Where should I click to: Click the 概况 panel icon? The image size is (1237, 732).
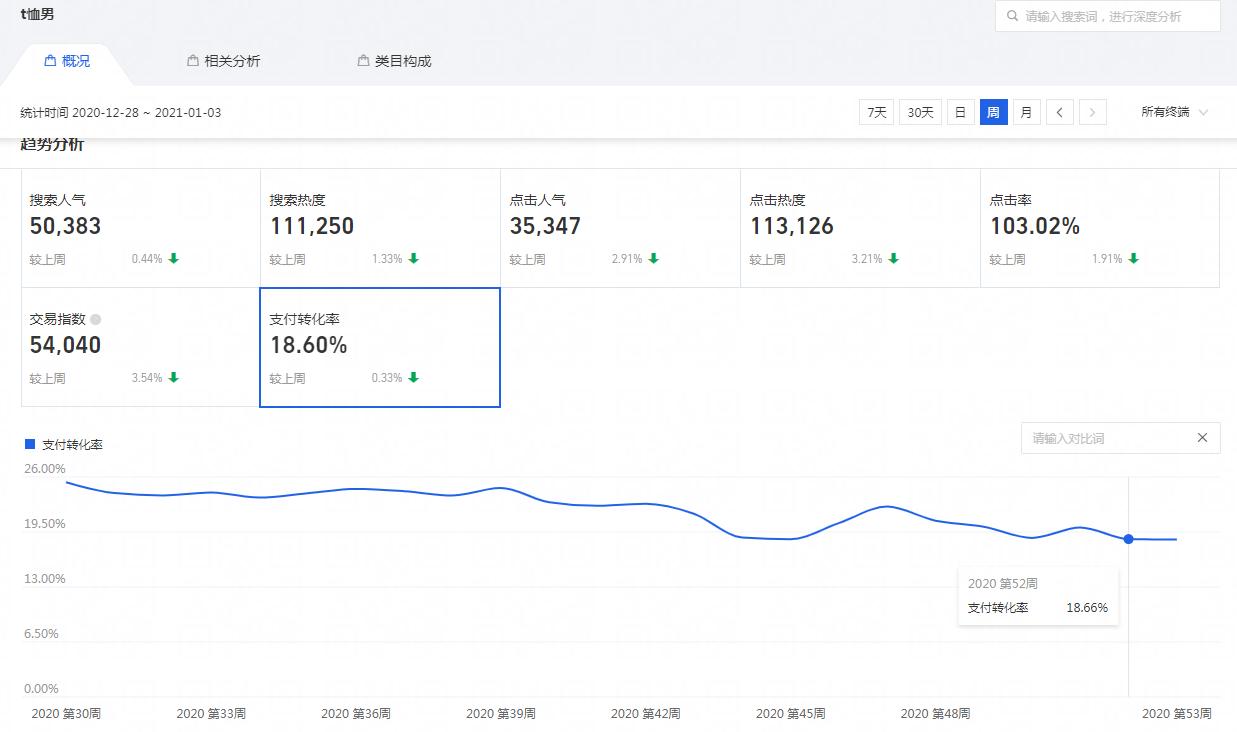point(51,60)
